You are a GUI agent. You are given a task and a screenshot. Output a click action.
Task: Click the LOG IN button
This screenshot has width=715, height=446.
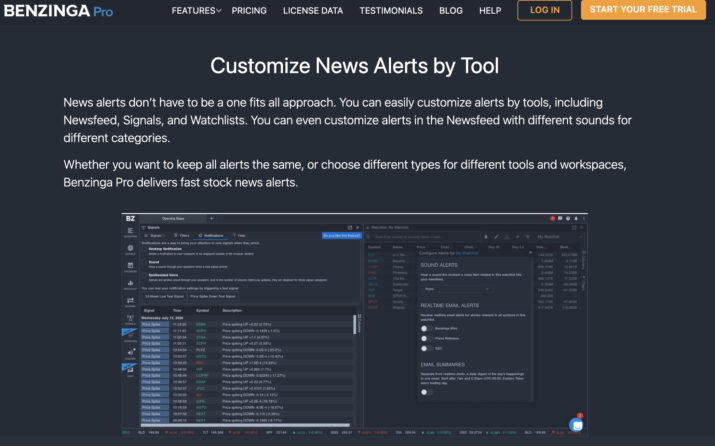coord(544,10)
